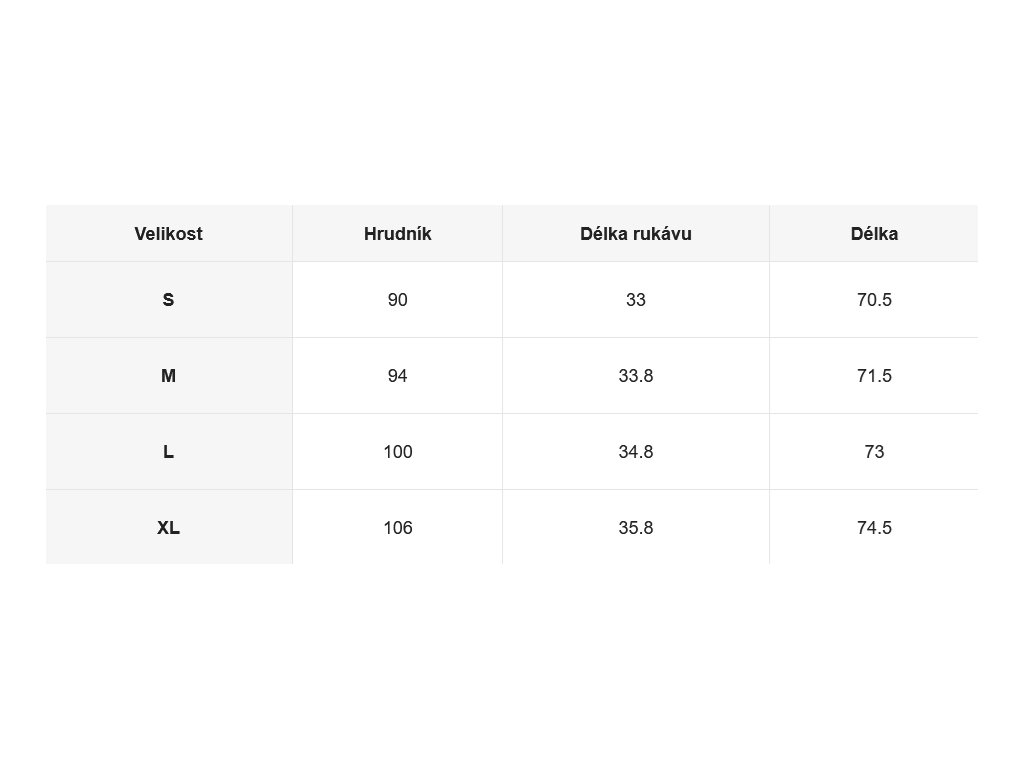Screen dimensions: 1024x768
Task: Select length value 71.5
Action: click(x=874, y=376)
